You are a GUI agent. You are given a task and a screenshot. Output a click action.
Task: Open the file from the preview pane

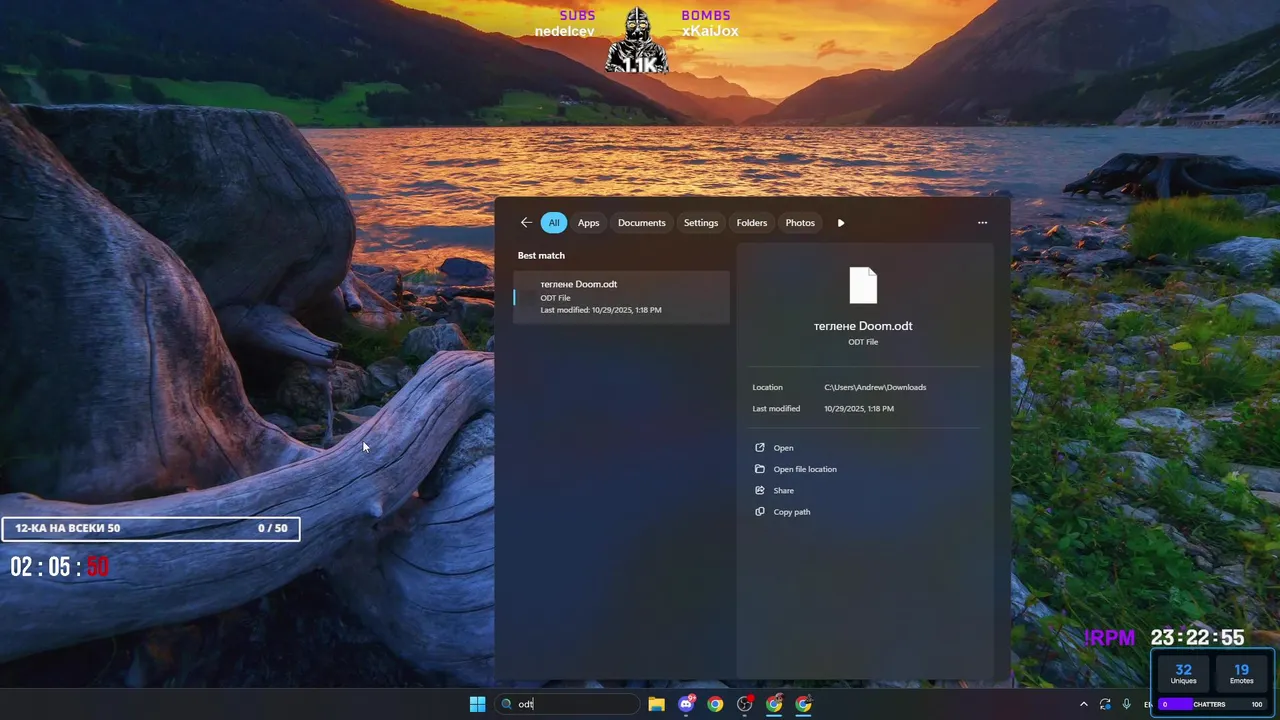[x=783, y=448]
